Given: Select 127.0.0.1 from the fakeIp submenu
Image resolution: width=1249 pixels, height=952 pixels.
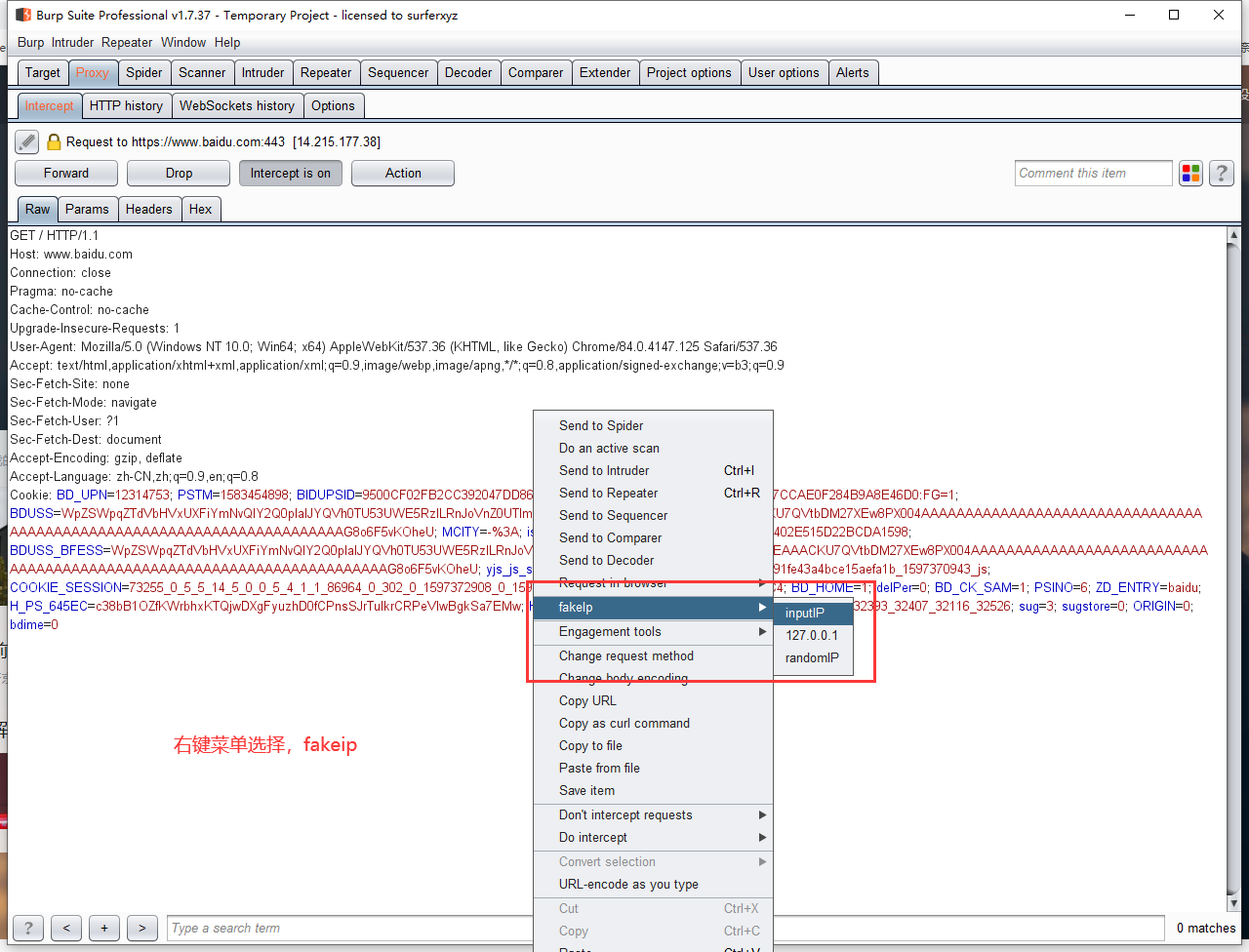Looking at the screenshot, I should click(x=812, y=634).
